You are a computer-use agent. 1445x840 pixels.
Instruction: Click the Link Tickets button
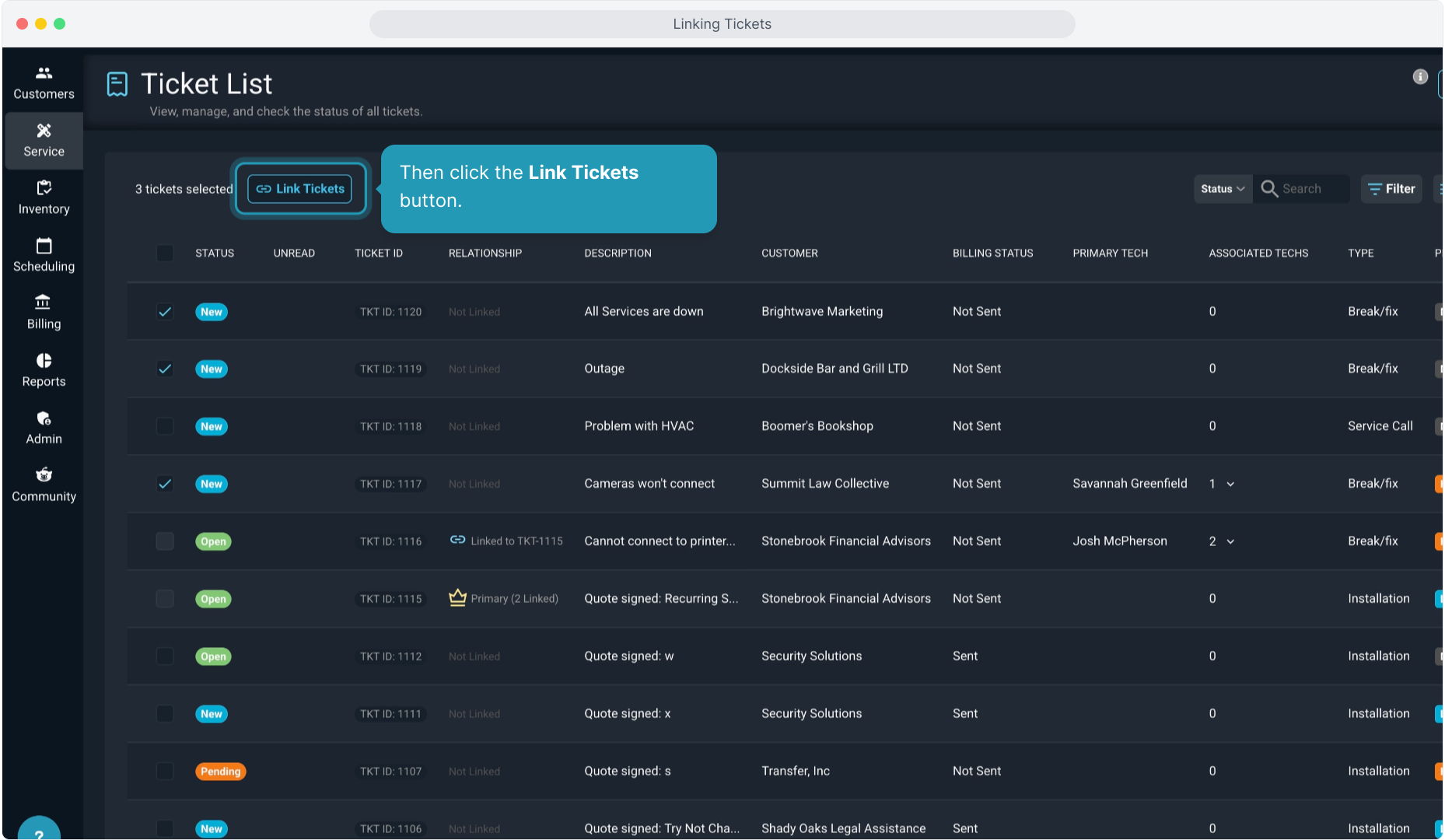click(300, 189)
